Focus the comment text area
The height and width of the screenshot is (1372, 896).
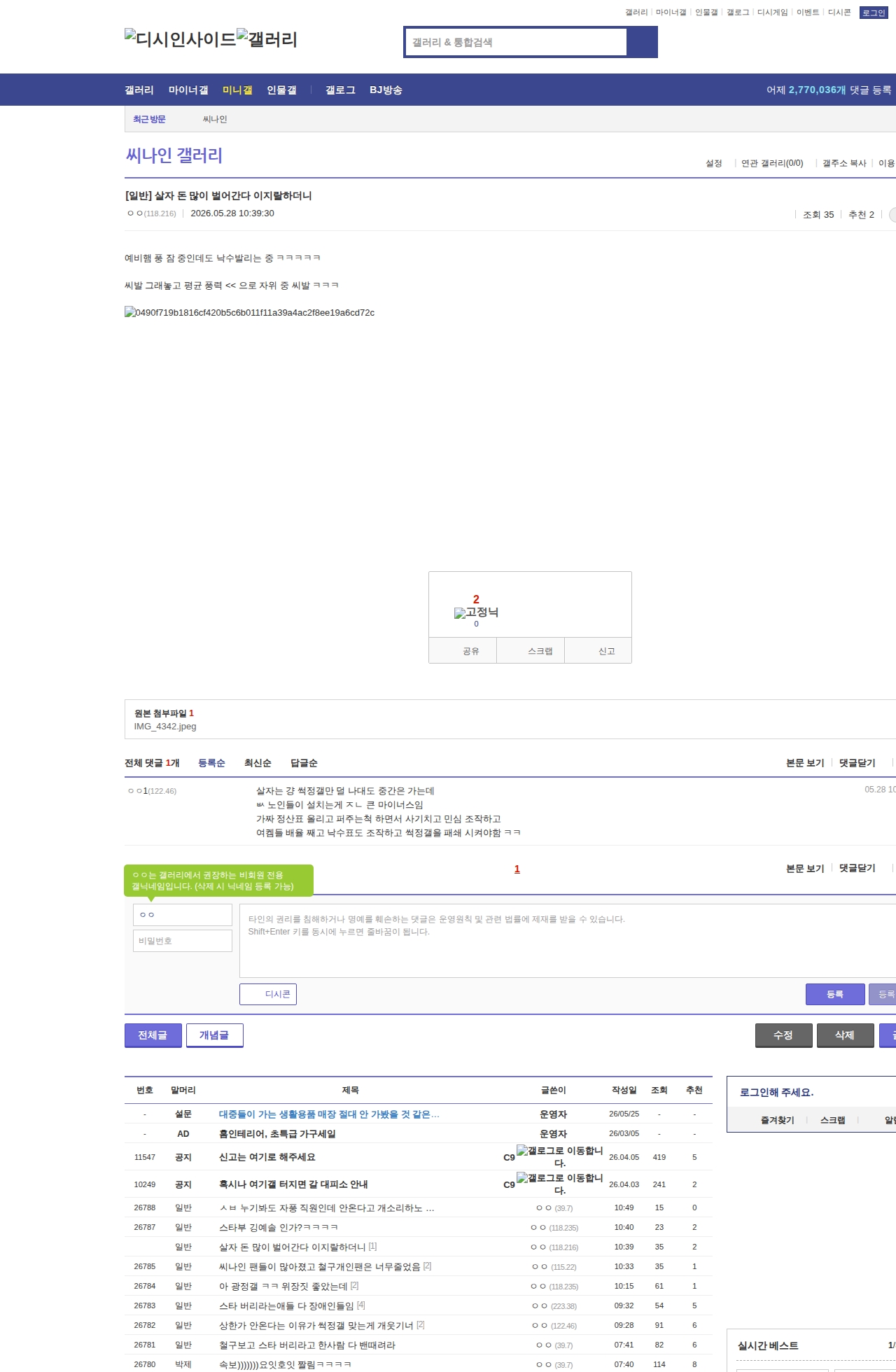(568, 941)
